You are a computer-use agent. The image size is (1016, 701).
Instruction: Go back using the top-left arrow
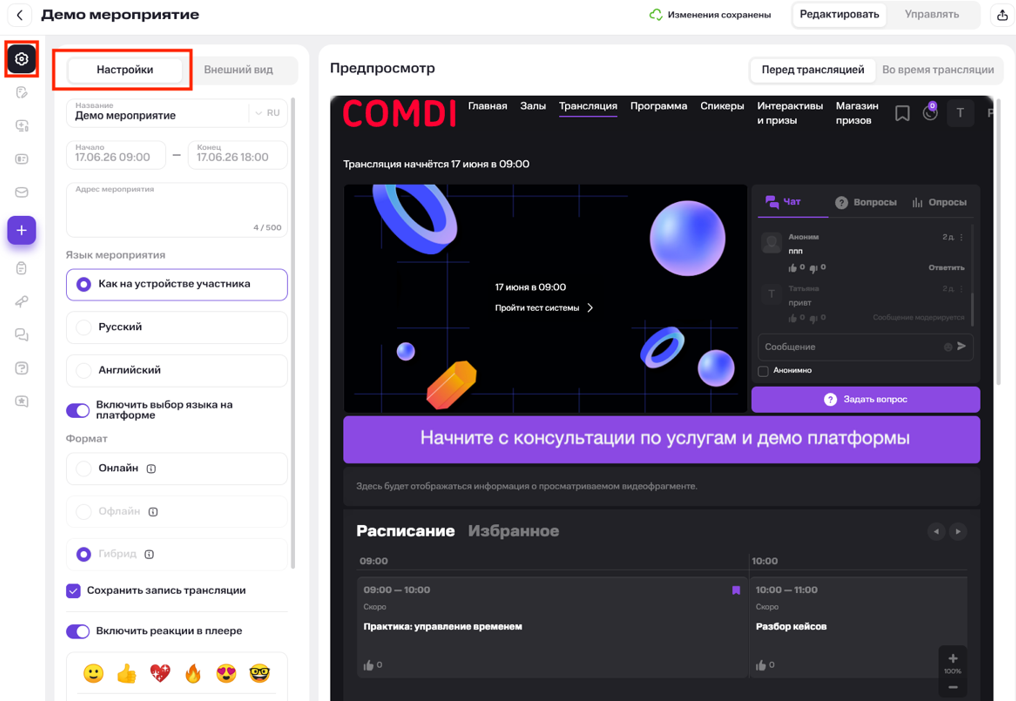19,15
